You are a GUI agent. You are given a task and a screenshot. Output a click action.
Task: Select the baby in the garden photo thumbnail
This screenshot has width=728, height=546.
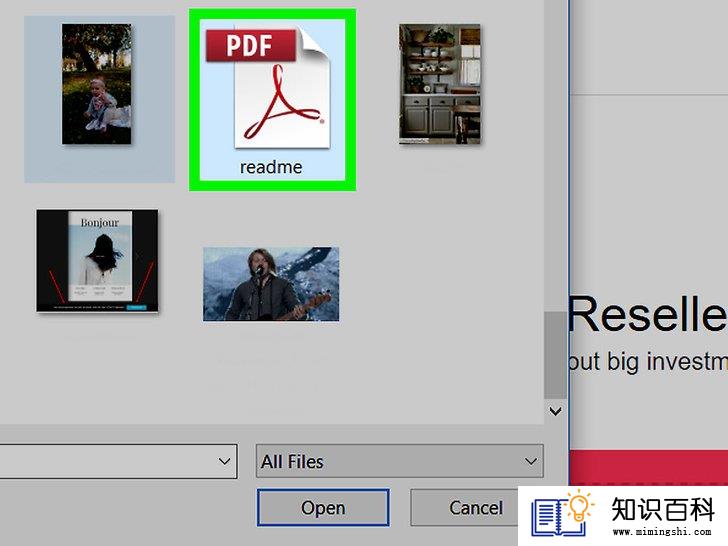point(97,84)
